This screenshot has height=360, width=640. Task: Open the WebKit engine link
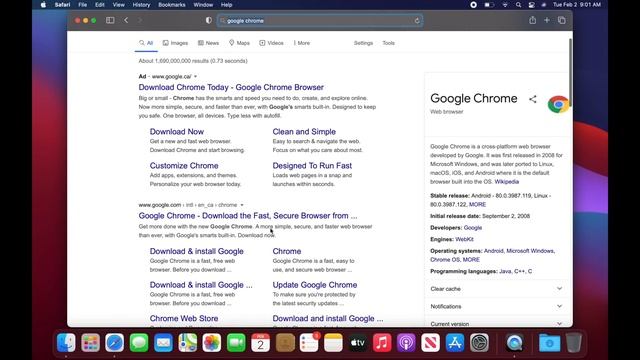(464, 239)
